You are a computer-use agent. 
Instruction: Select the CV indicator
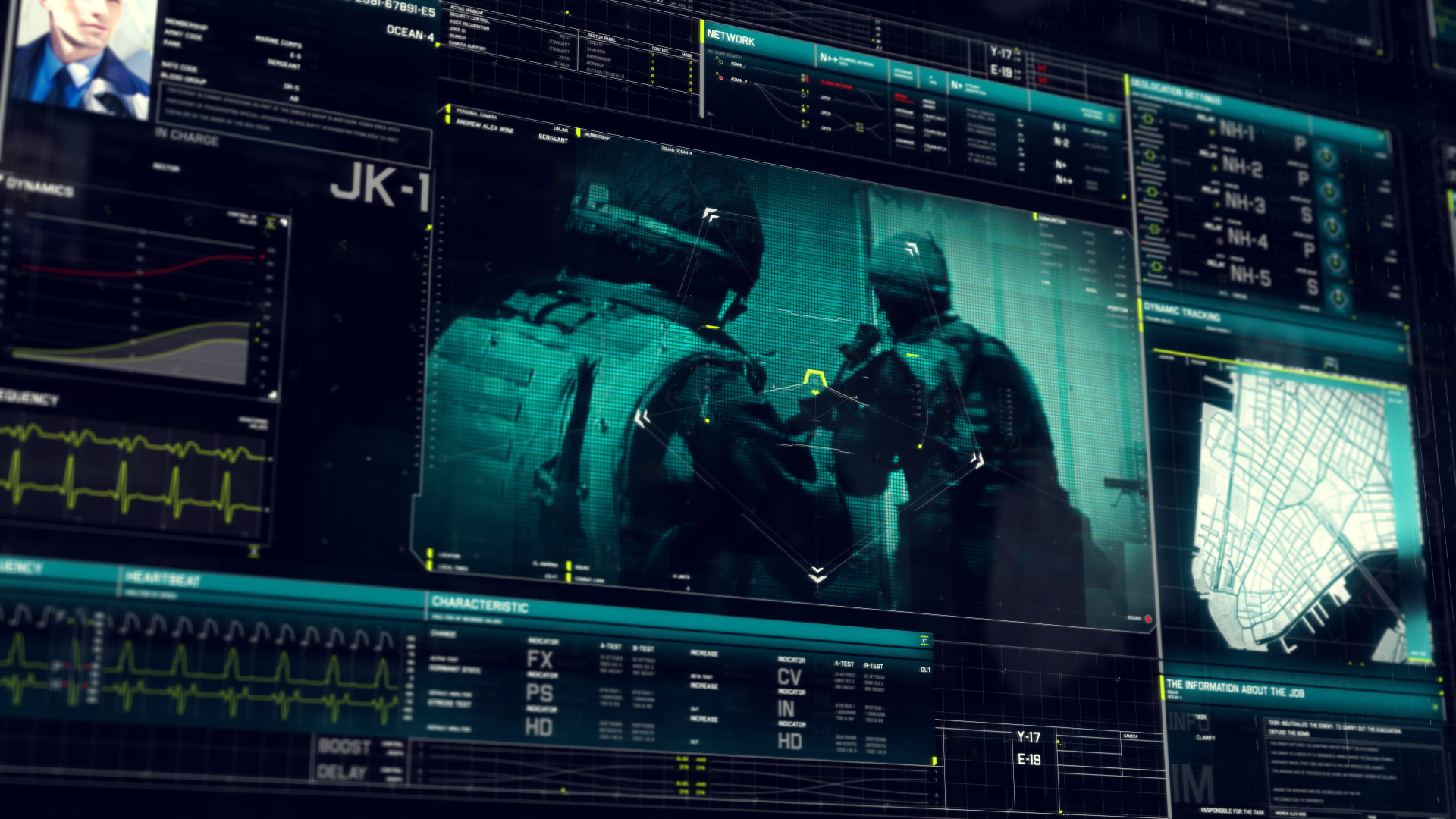(789, 676)
